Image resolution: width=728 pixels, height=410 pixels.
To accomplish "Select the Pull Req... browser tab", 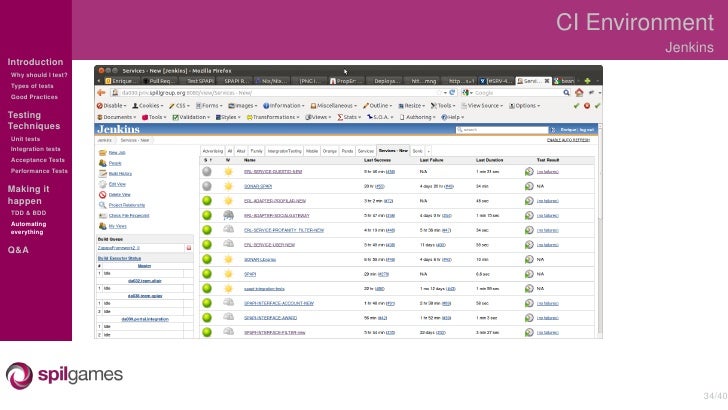I will tap(158, 81).
